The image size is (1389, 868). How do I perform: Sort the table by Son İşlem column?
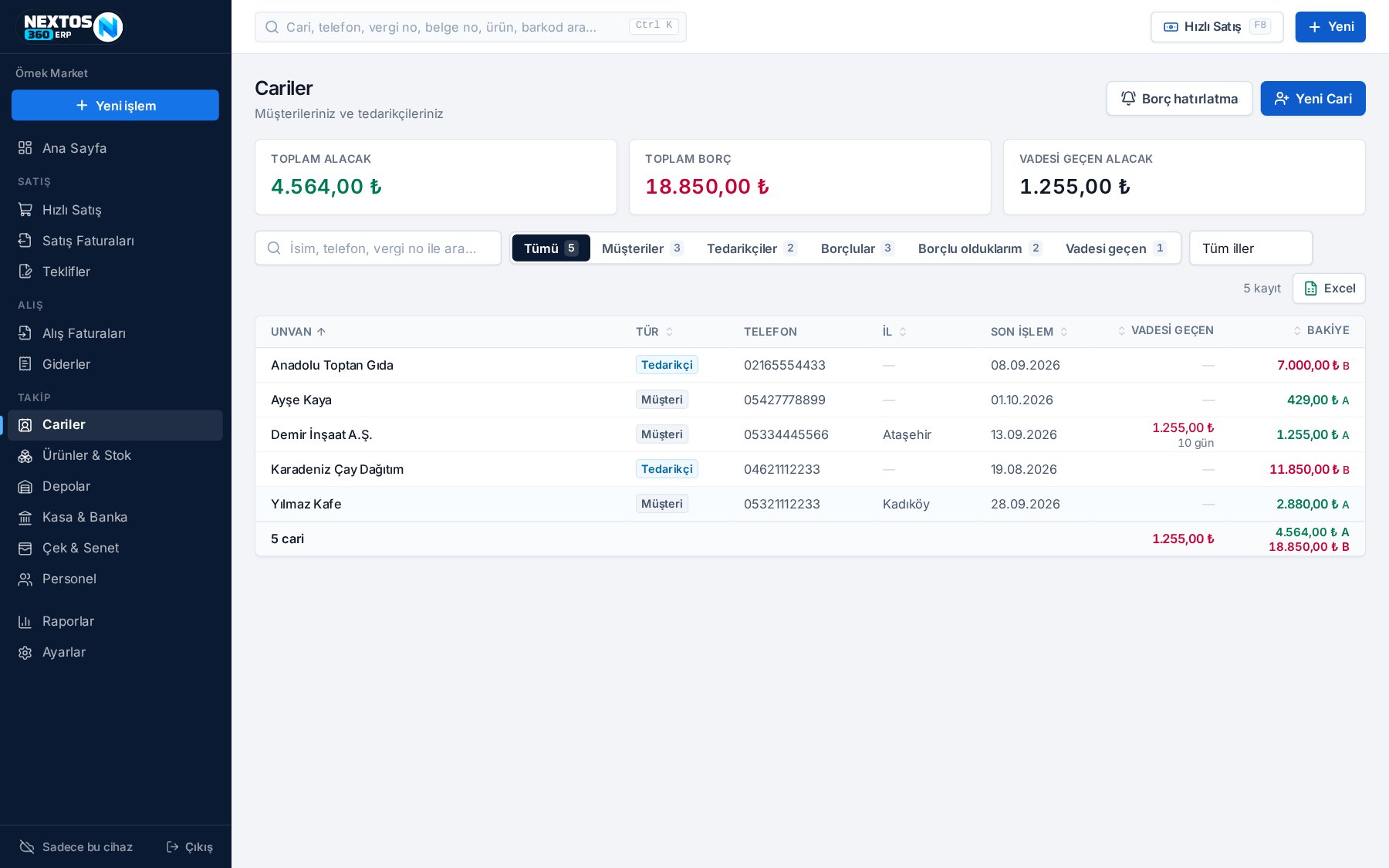pyautogui.click(x=1029, y=332)
